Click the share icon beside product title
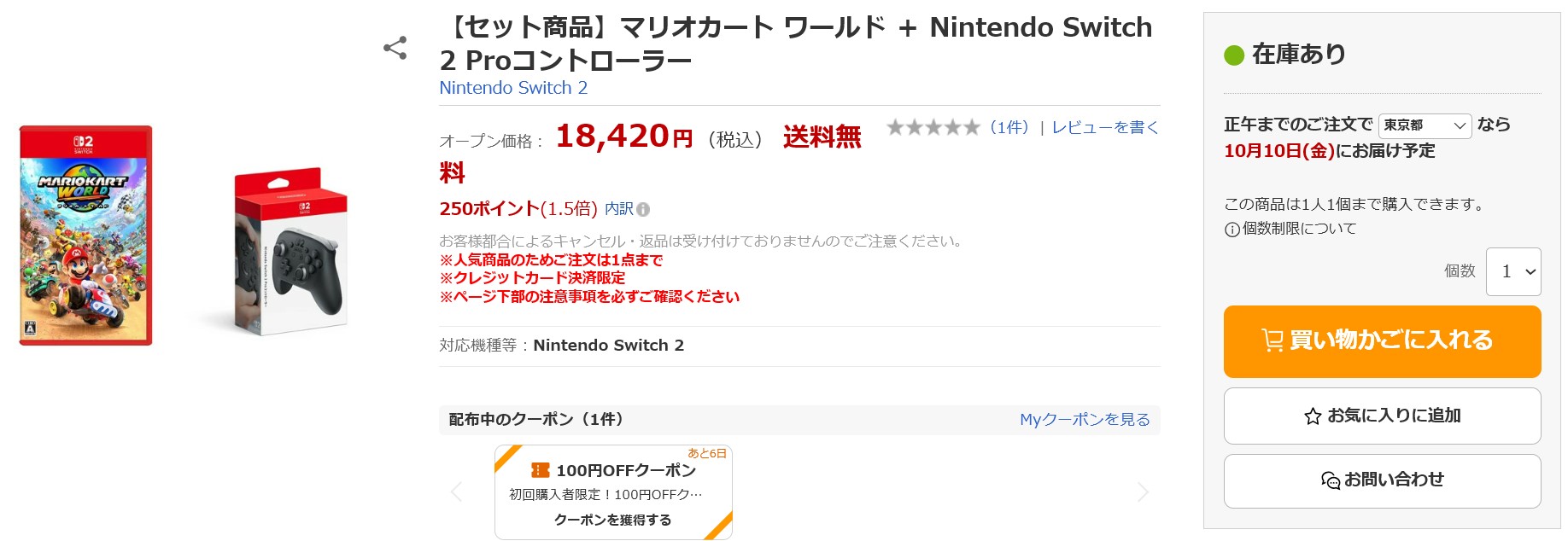This screenshot has width=1568, height=541. pyautogui.click(x=395, y=48)
